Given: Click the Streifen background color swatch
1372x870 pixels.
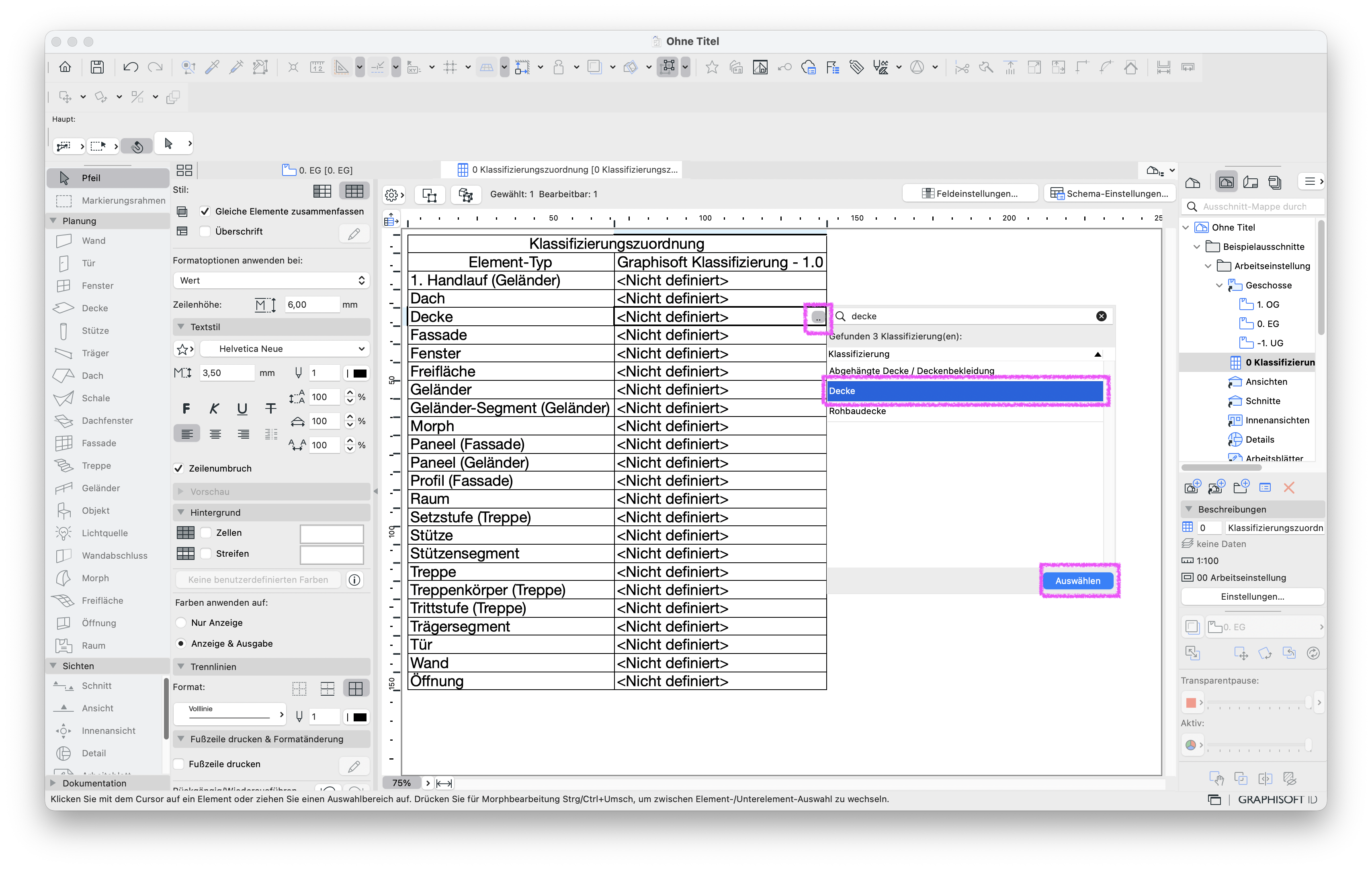Looking at the screenshot, I should click(x=332, y=555).
